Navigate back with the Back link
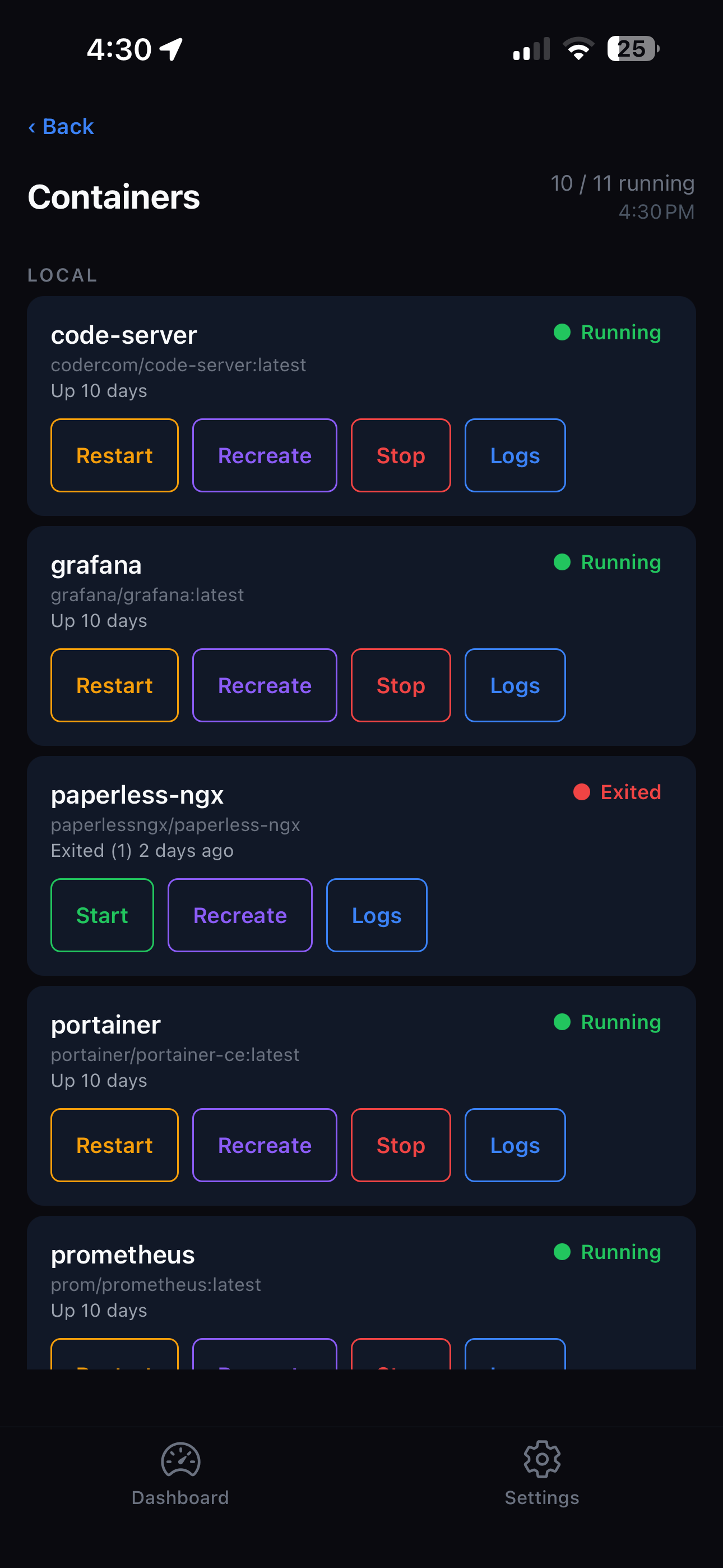This screenshot has width=723, height=1568. [61, 126]
